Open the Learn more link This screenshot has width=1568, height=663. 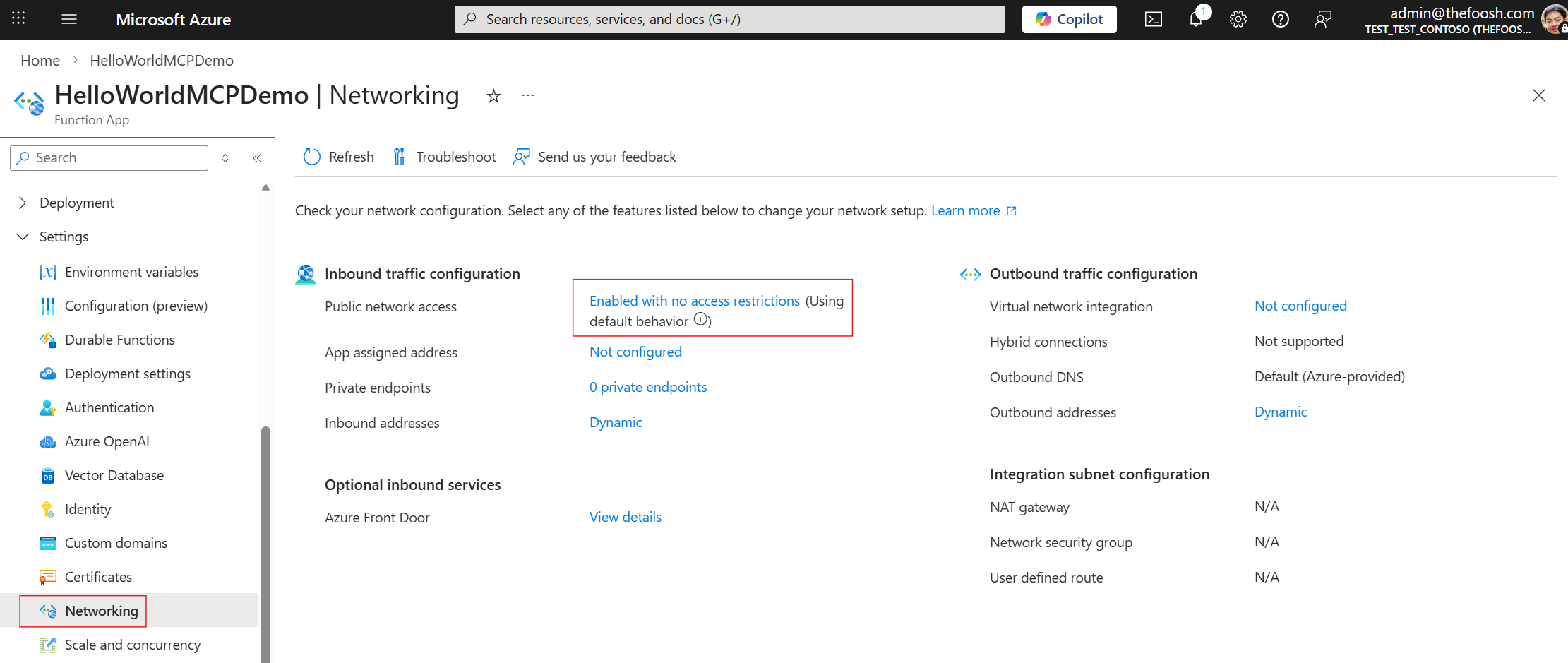[x=974, y=210]
